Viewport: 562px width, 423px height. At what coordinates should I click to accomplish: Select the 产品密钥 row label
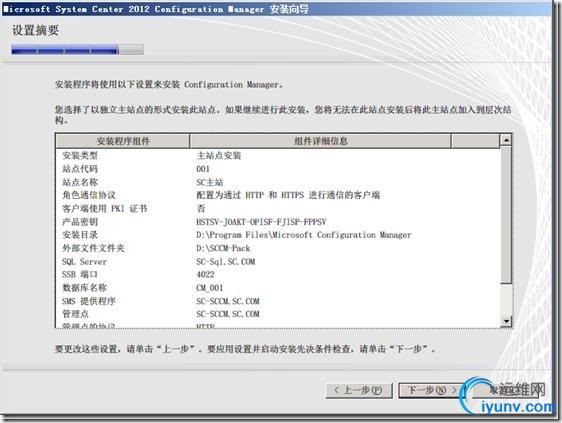point(80,222)
